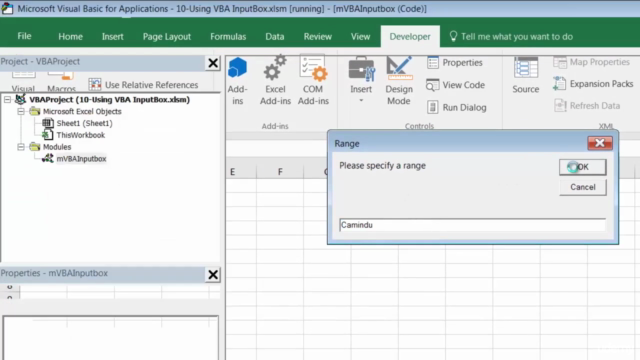Click Map Properties icon
Screen dimensions: 640x360
coord(560,62)
